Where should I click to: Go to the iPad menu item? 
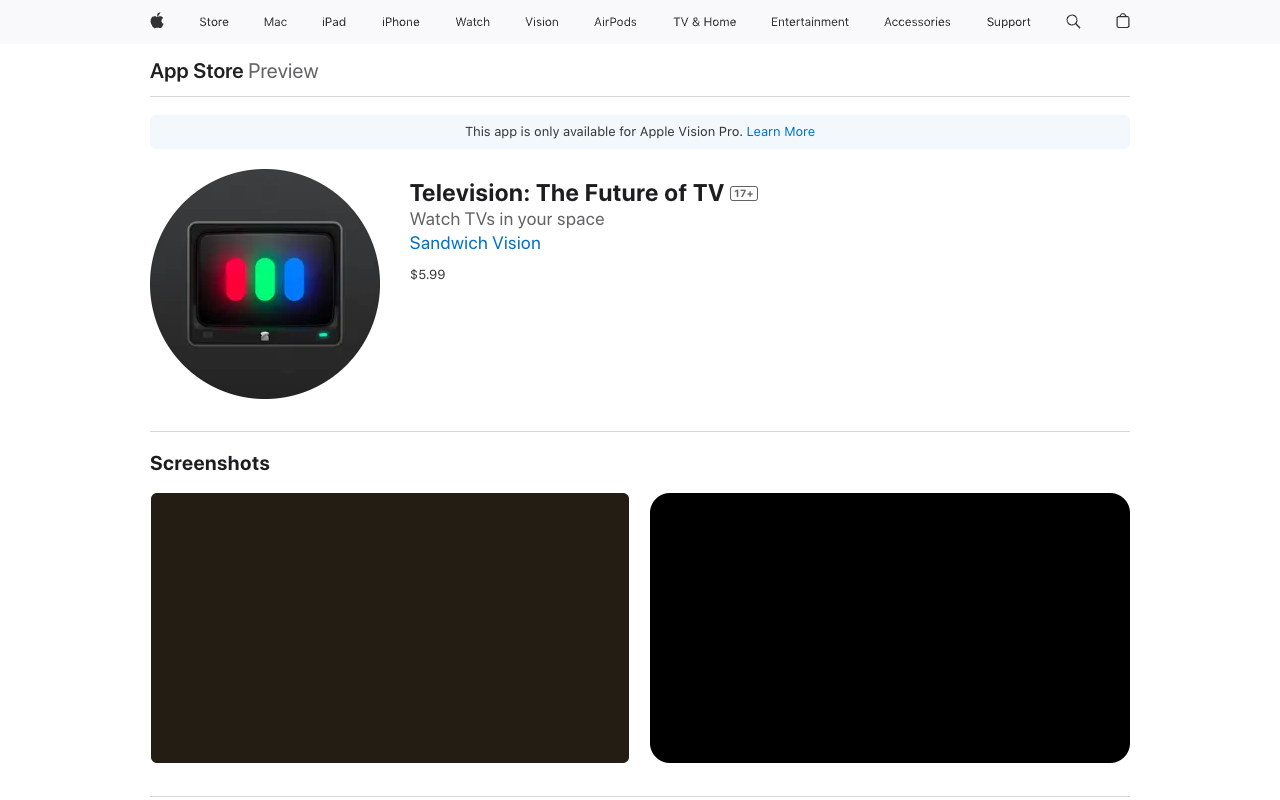(x=334, y=22)
